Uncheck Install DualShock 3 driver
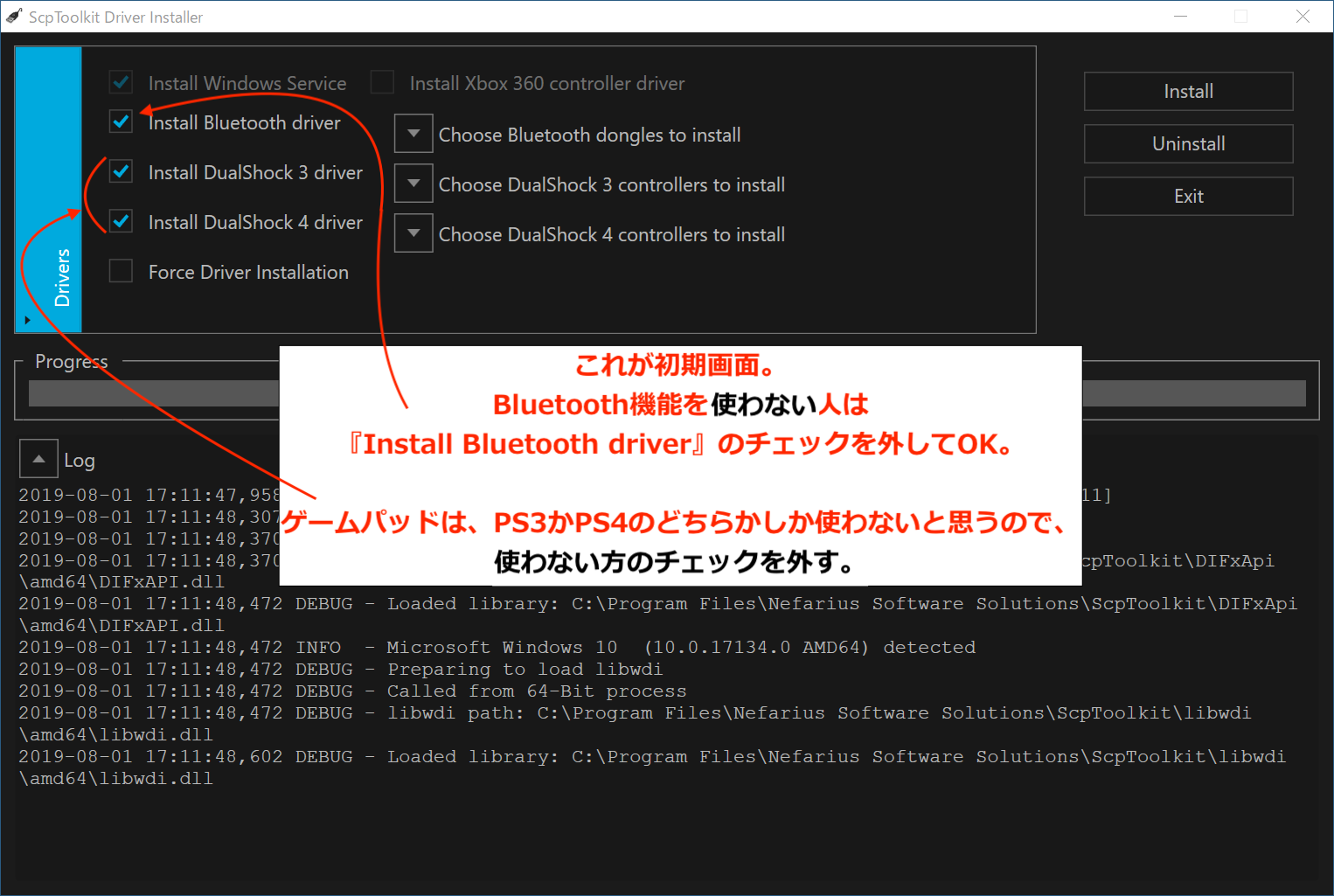This screenshot has width=1334, height=896. click(x=121, y=172)
